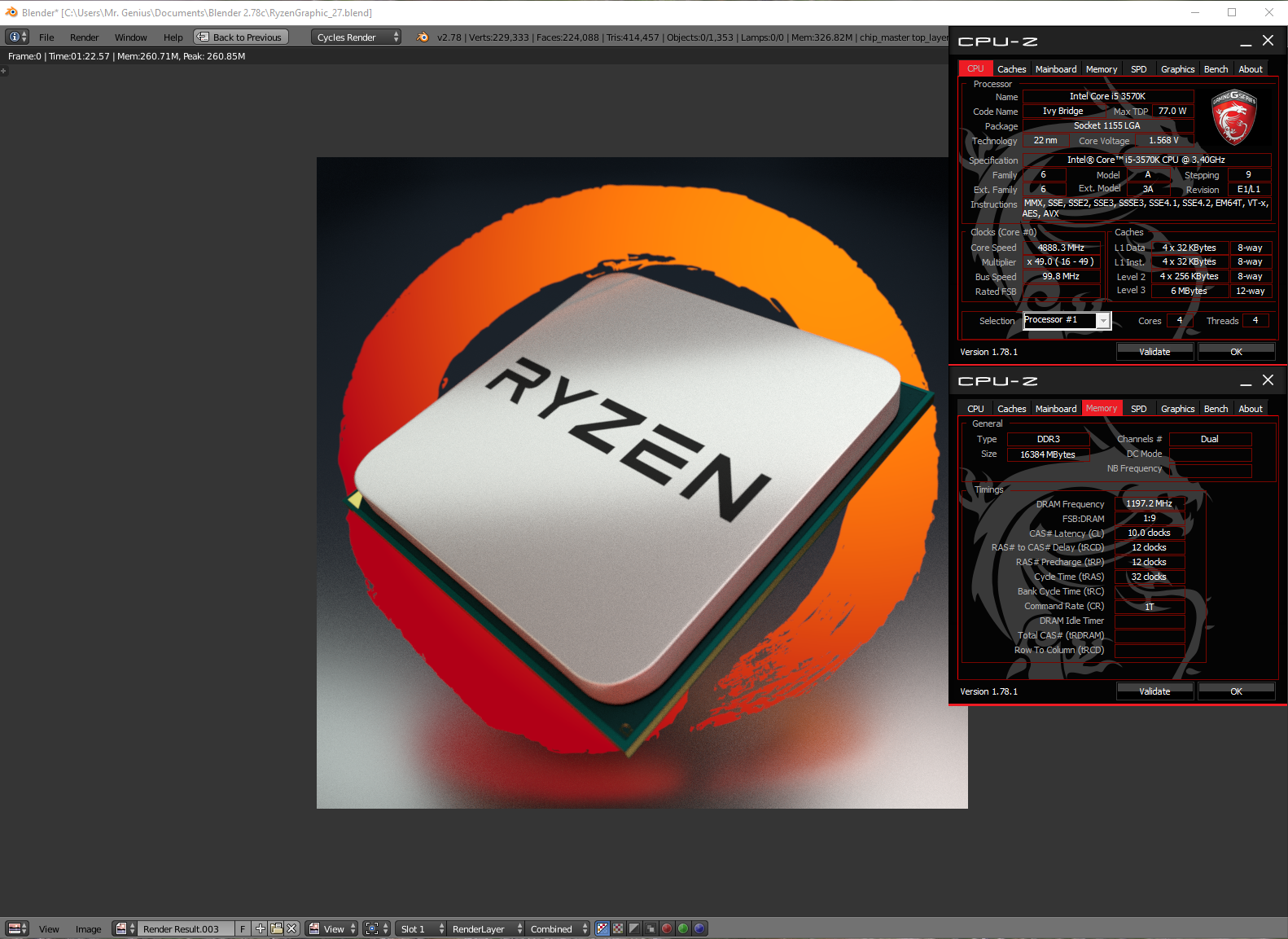Viewport: 1288px width, 939px height.
Task: Switch to Caches tab in upper CPU-Z
Action: (1011, 69)
